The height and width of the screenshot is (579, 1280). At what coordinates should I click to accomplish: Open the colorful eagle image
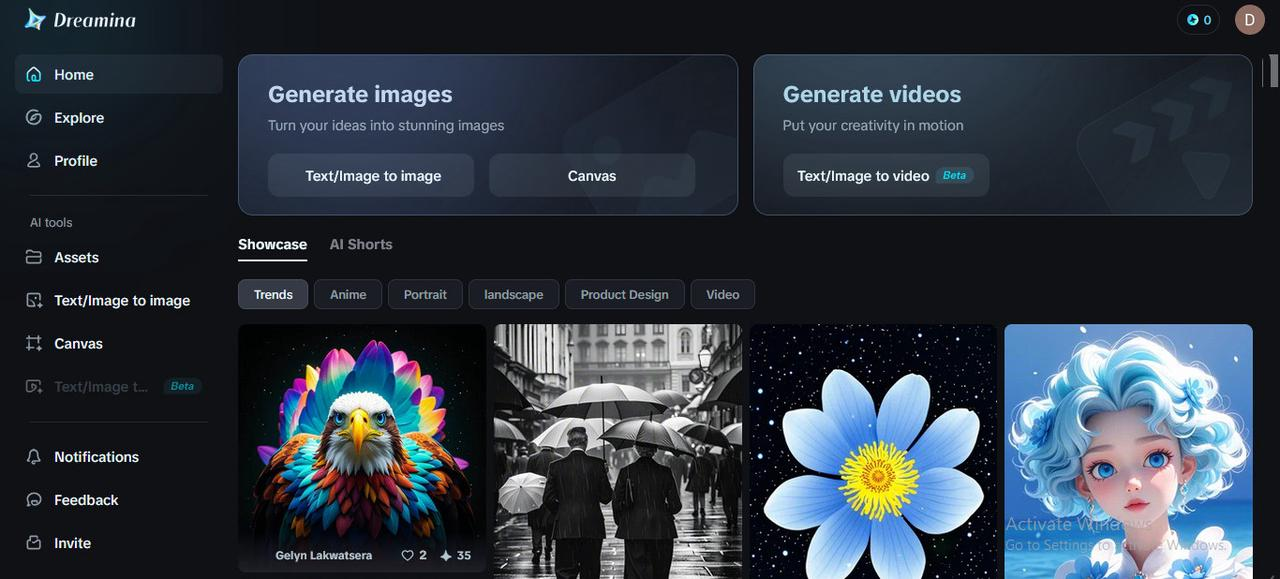362,448
